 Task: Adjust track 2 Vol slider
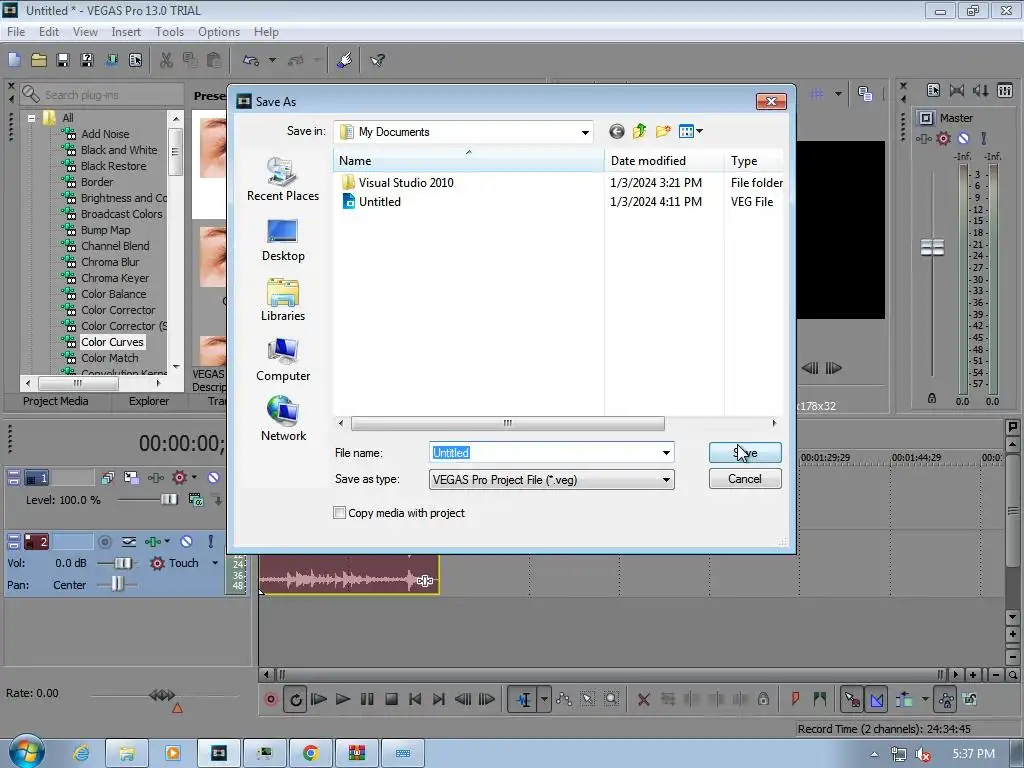click(123, 563)
